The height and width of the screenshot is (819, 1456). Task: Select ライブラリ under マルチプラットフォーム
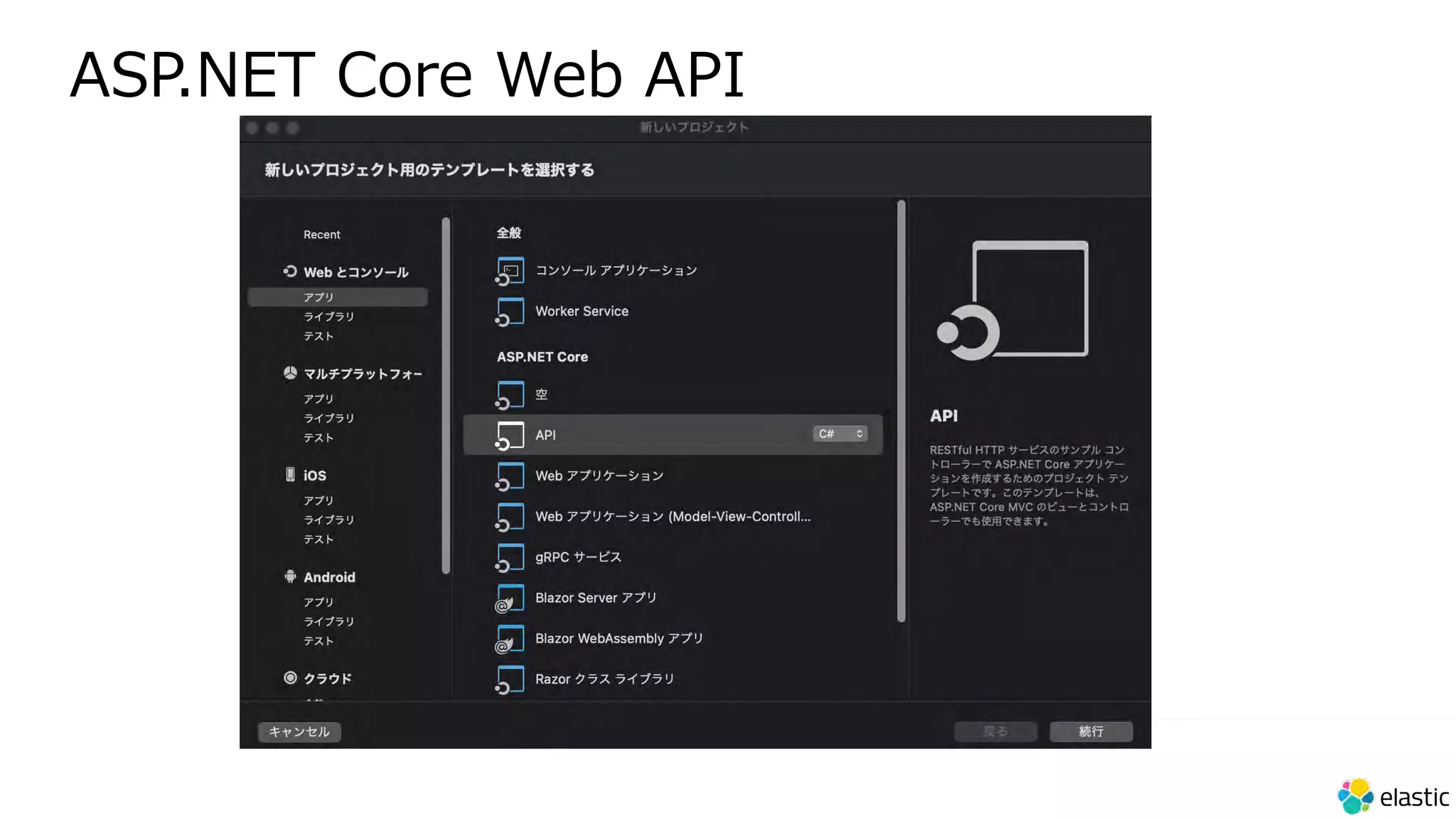point(328,418)
